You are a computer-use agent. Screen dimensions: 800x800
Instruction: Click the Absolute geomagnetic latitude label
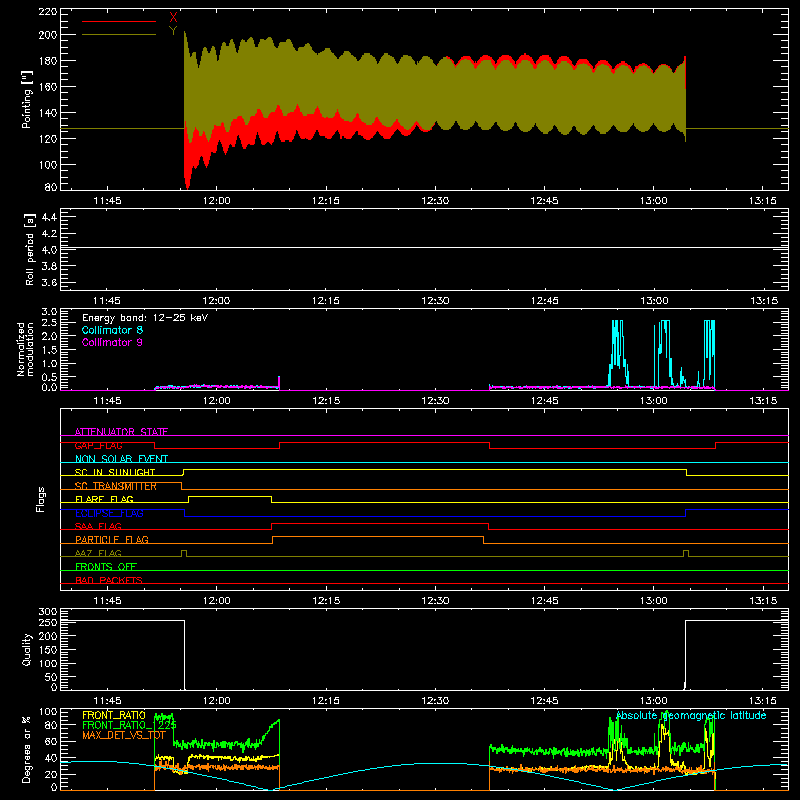691,716
